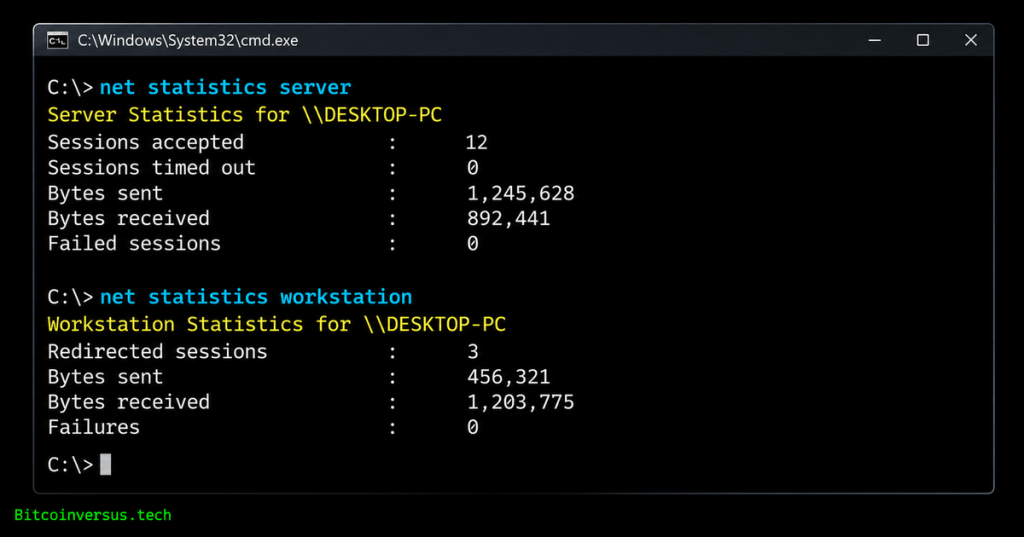Image resolution: width=1024 pixels, height=537 pixels.
Task: Select the 'Failed sessions' label
Action: 134,244
